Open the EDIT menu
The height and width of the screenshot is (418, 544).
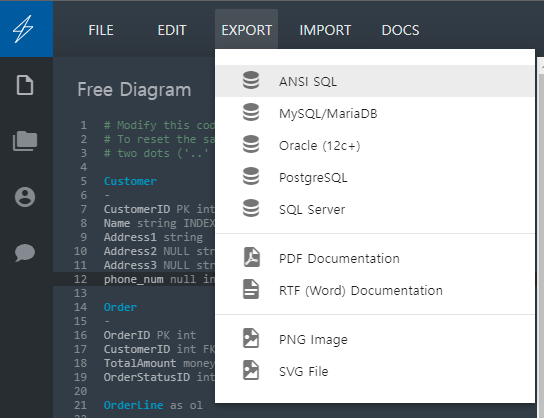[172, 31]
